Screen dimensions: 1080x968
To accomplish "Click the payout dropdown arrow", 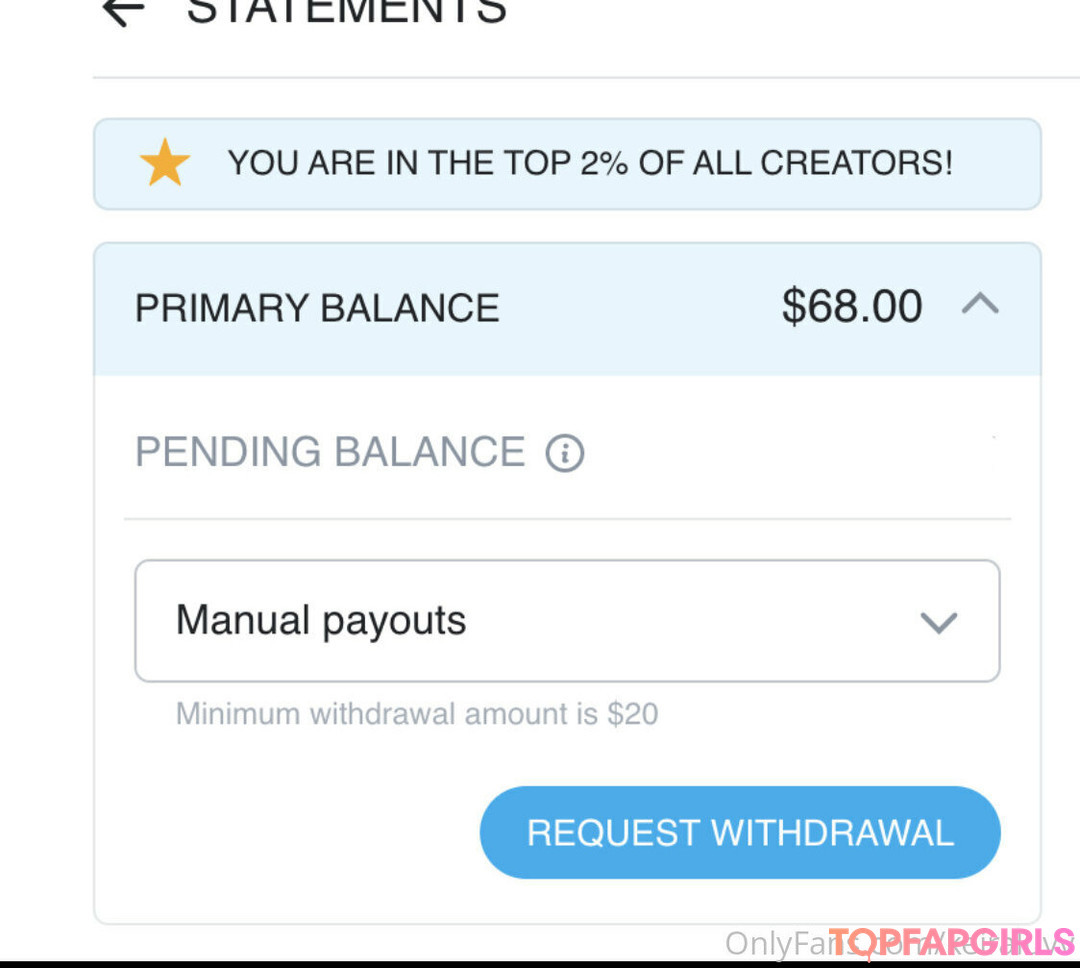I will tap(938, 623).
